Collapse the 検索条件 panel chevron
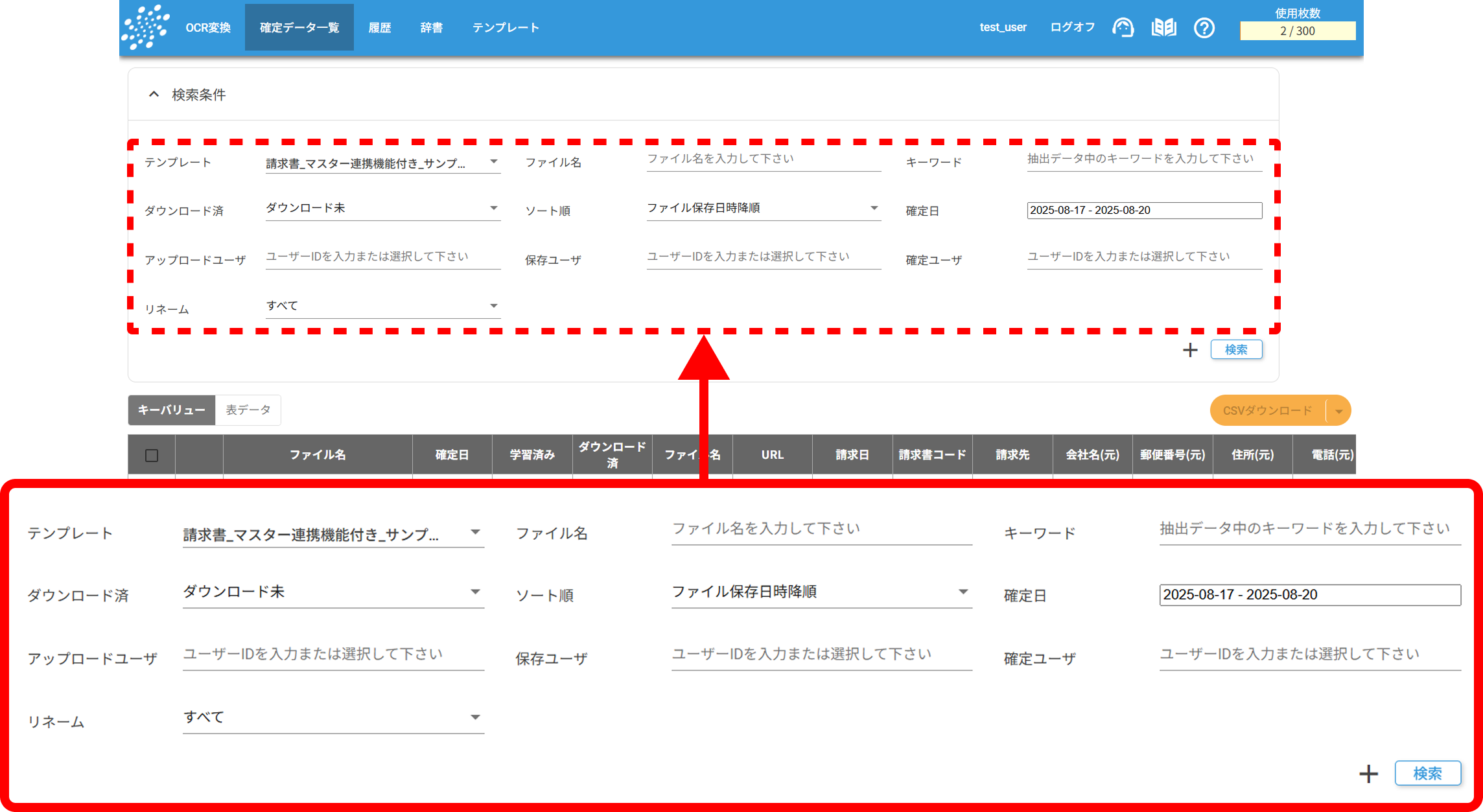The width and height of the screenshot is (1483, 812). click(154, 94)
